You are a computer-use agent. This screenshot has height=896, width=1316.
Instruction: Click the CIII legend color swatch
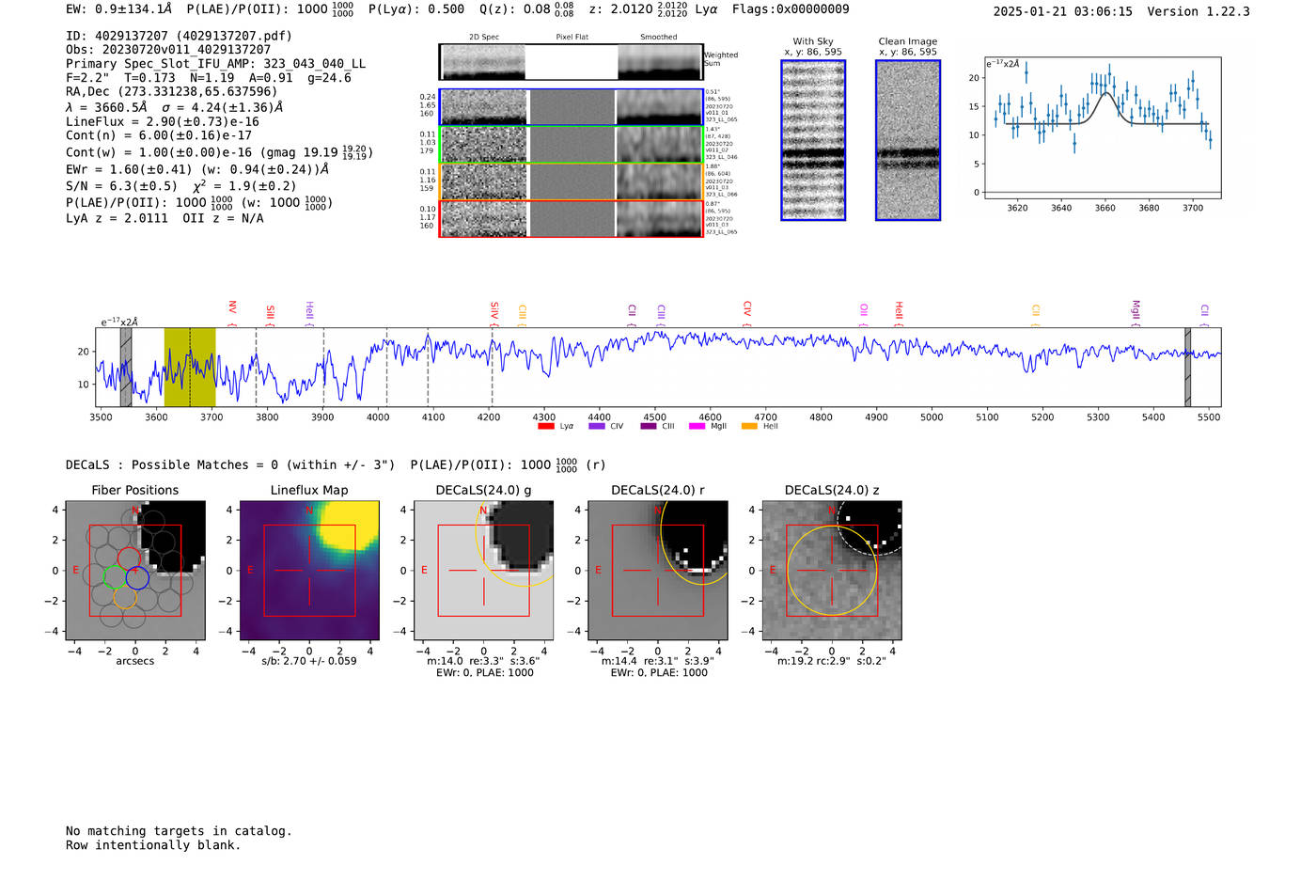tap(649, 427)
